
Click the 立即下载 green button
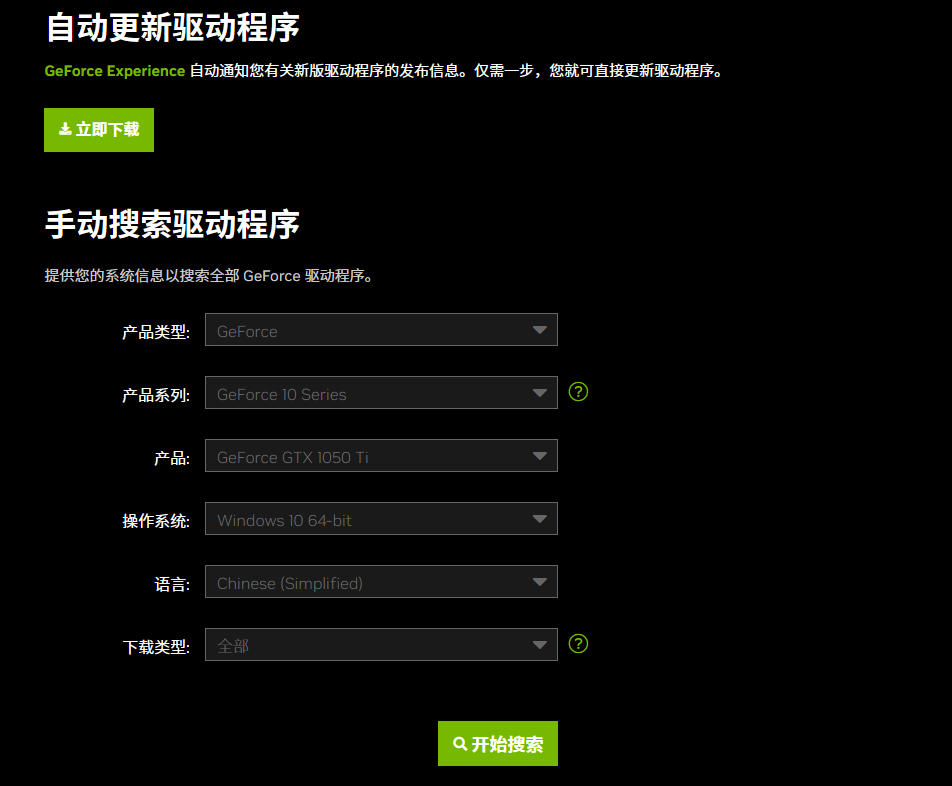point(98,129)
